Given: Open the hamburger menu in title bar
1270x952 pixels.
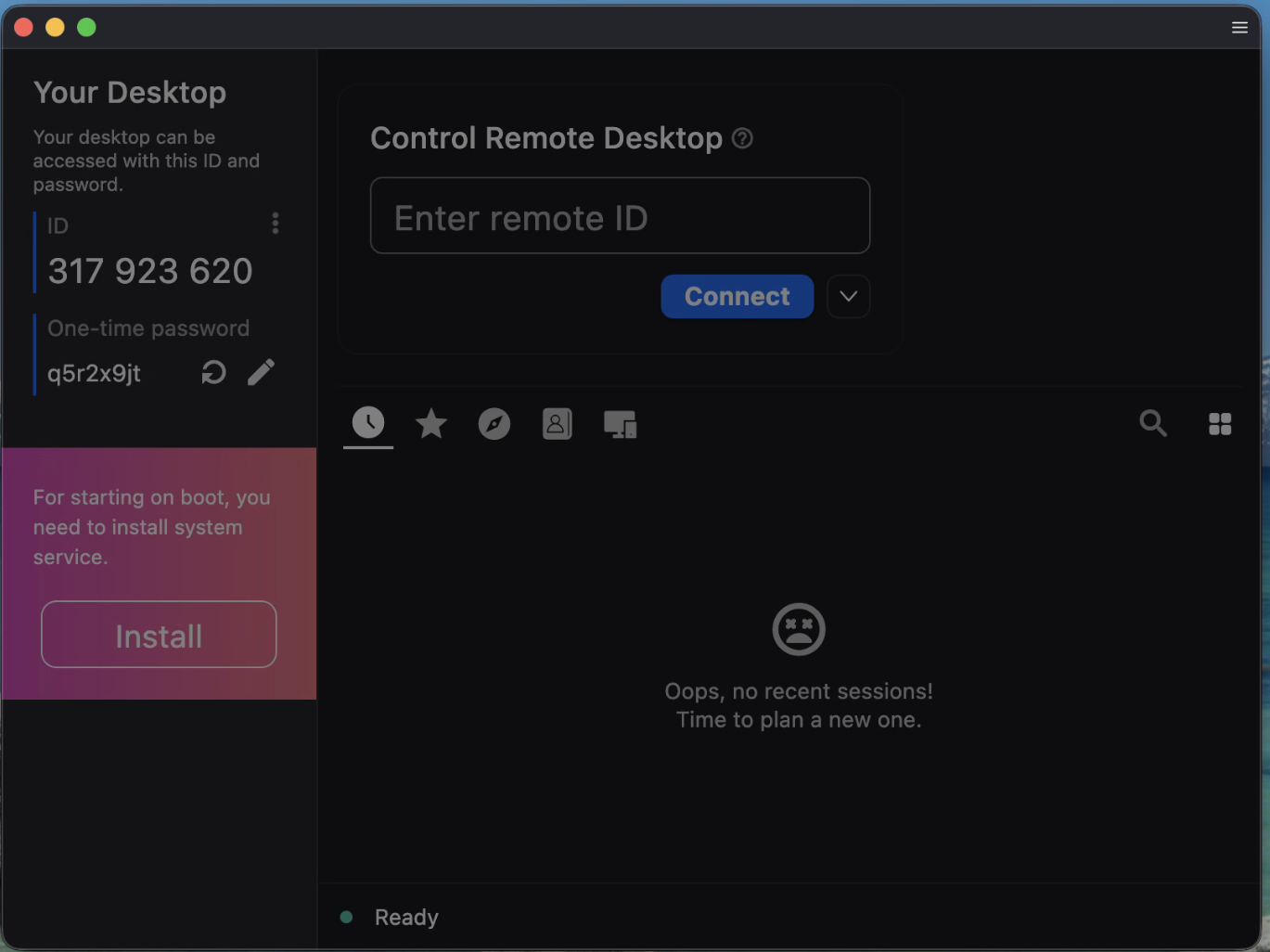Looking at the screenshot, I should point(1239,27).
